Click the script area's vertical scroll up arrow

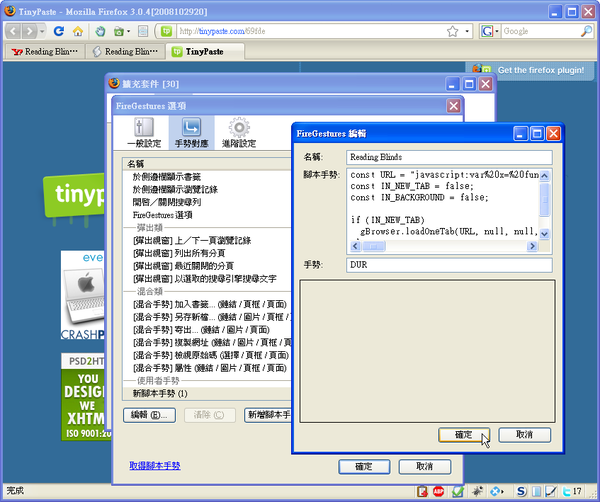tap(545, 175)
